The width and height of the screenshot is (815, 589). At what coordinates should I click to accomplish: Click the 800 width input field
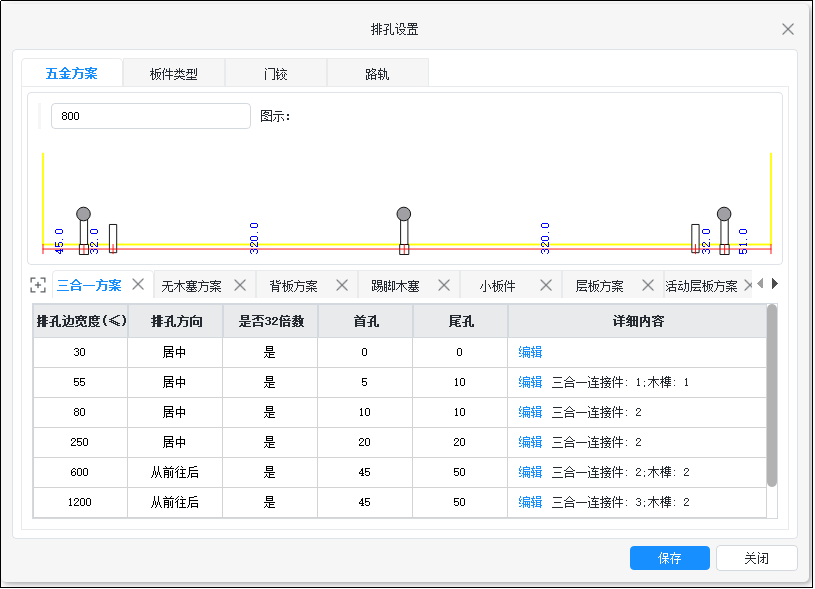[x=151, y=116]
